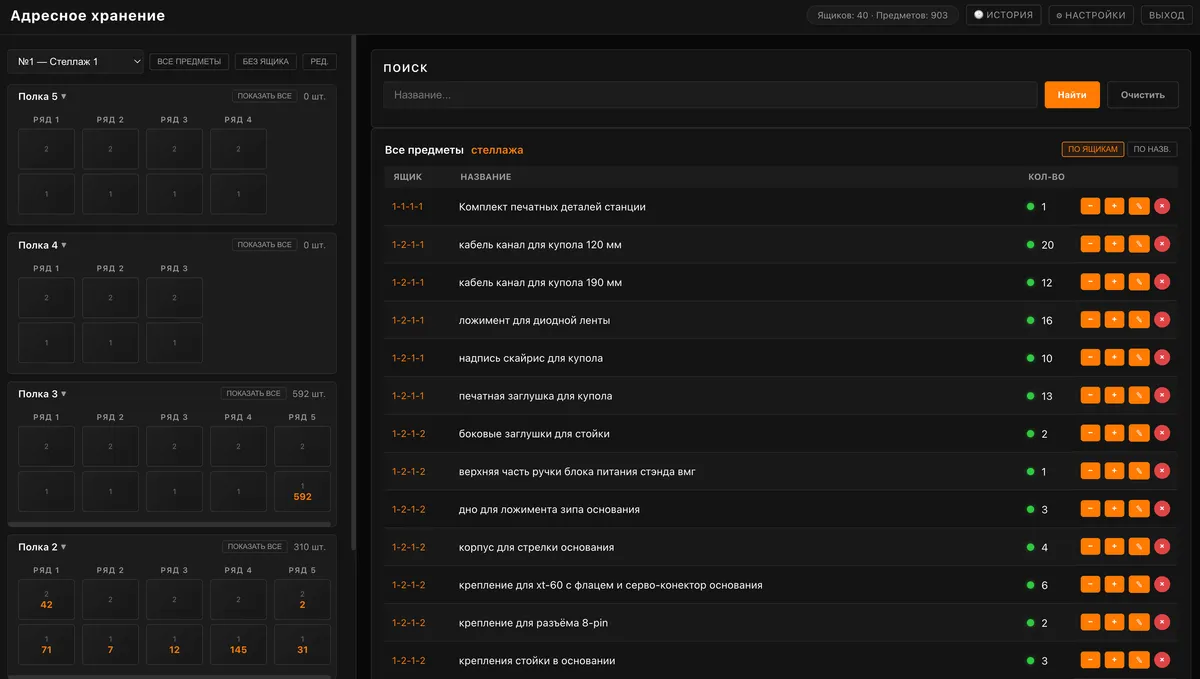
Task: Click the orange стеллажа label
Action: 497,150
